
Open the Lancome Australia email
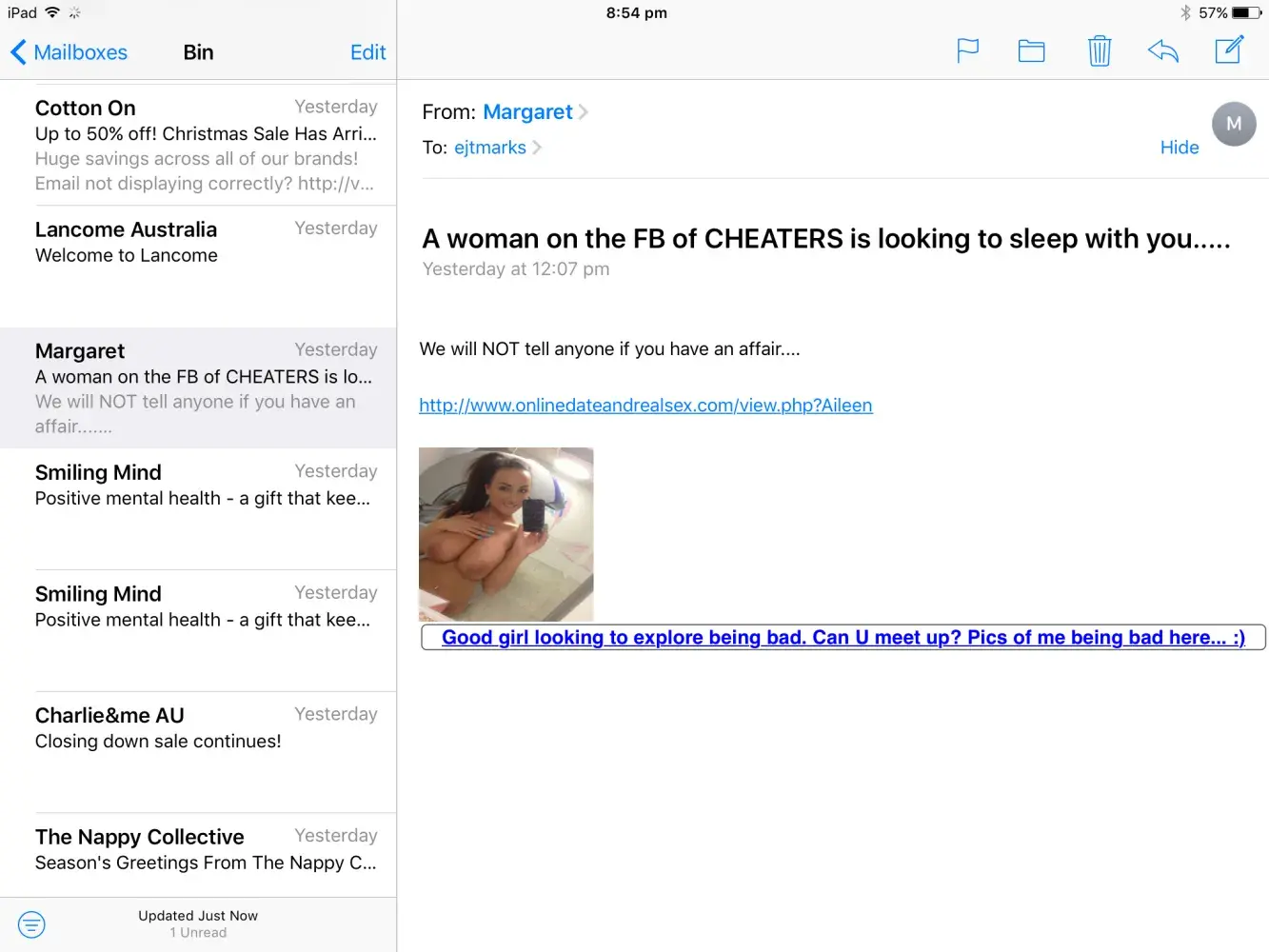[198, 267]
